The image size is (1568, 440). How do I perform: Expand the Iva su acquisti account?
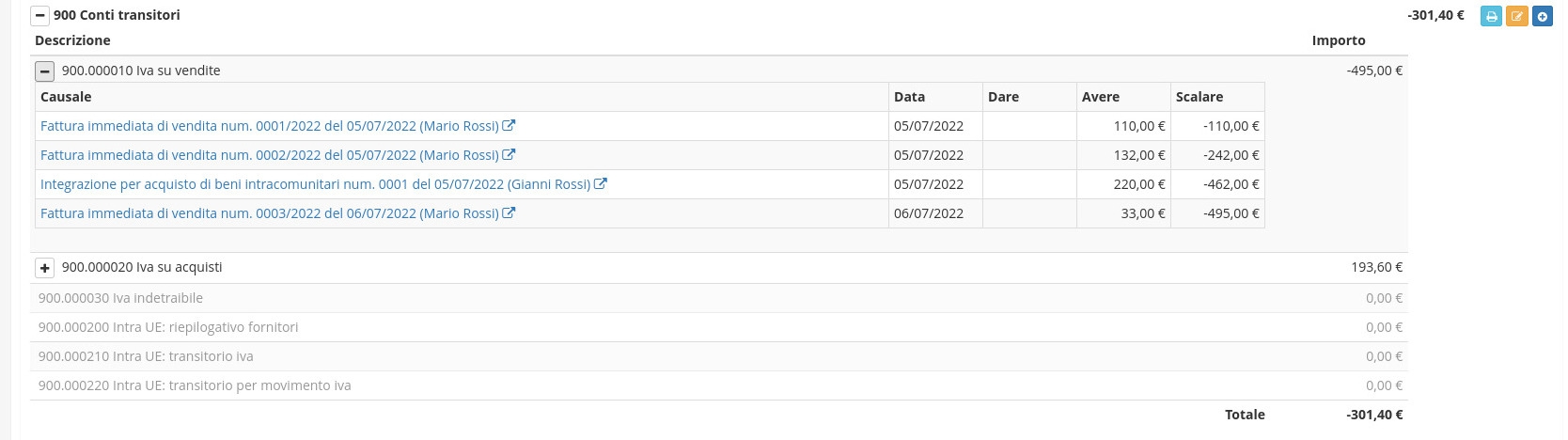44,268
